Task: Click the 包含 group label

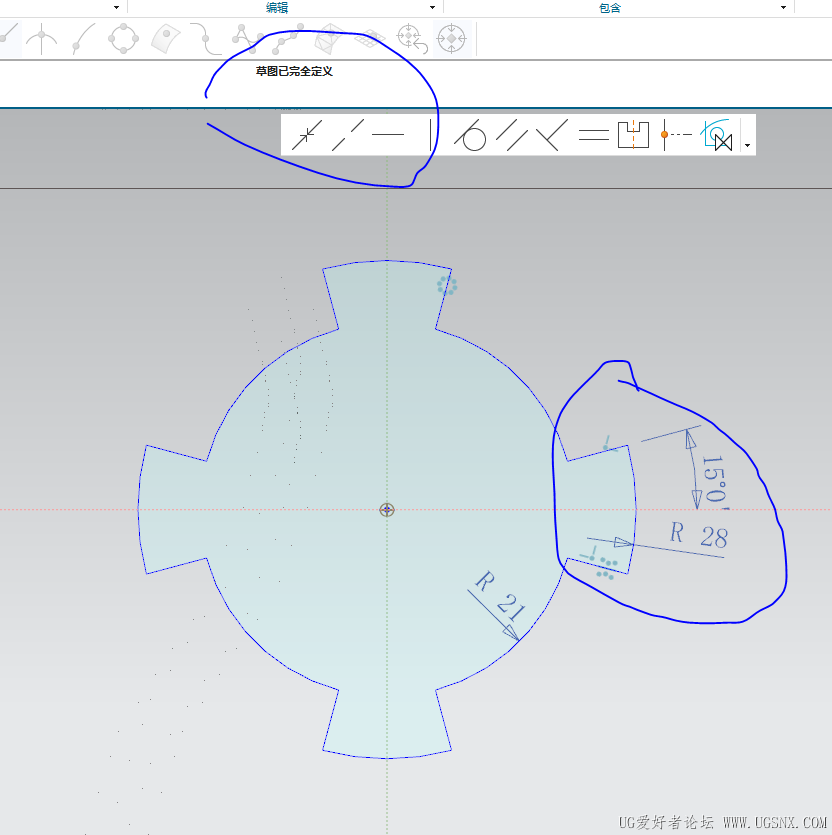Action: pyautogui.click(x=610, y=7)
